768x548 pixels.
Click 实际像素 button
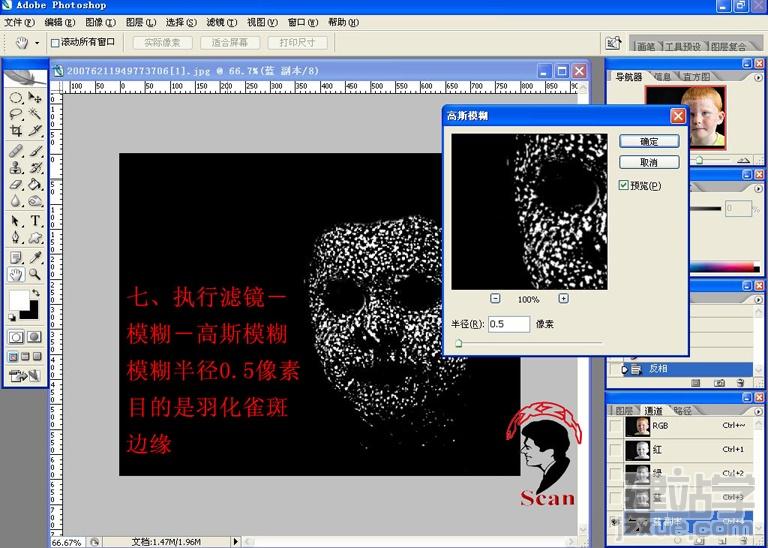163,43
